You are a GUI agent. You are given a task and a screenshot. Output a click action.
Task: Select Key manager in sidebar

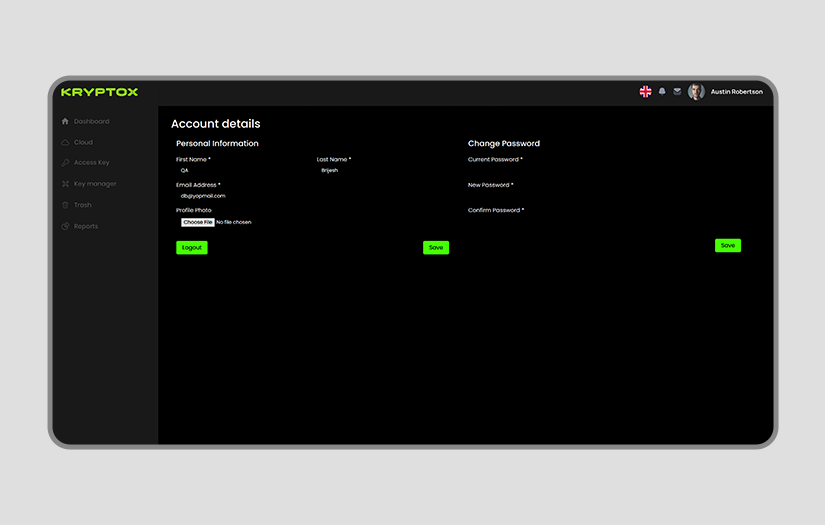pyautogui.click(x=95, y=184)
